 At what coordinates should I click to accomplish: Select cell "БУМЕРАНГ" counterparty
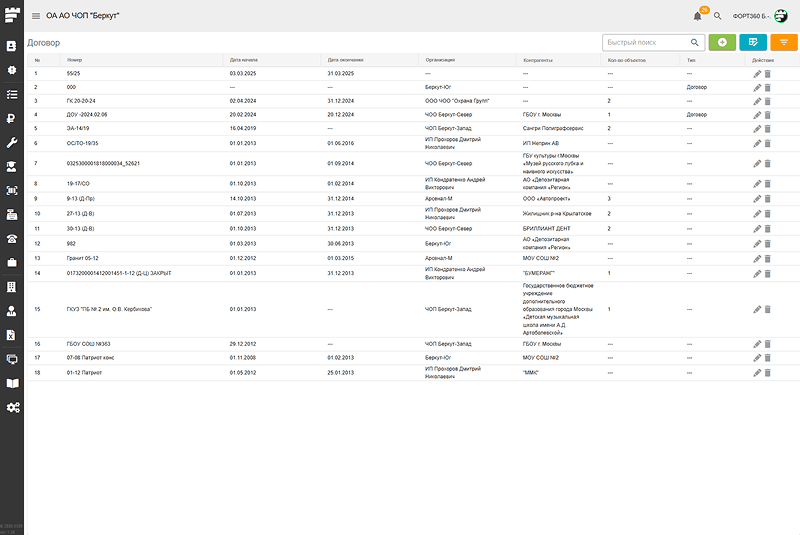[x=539, y=273]
